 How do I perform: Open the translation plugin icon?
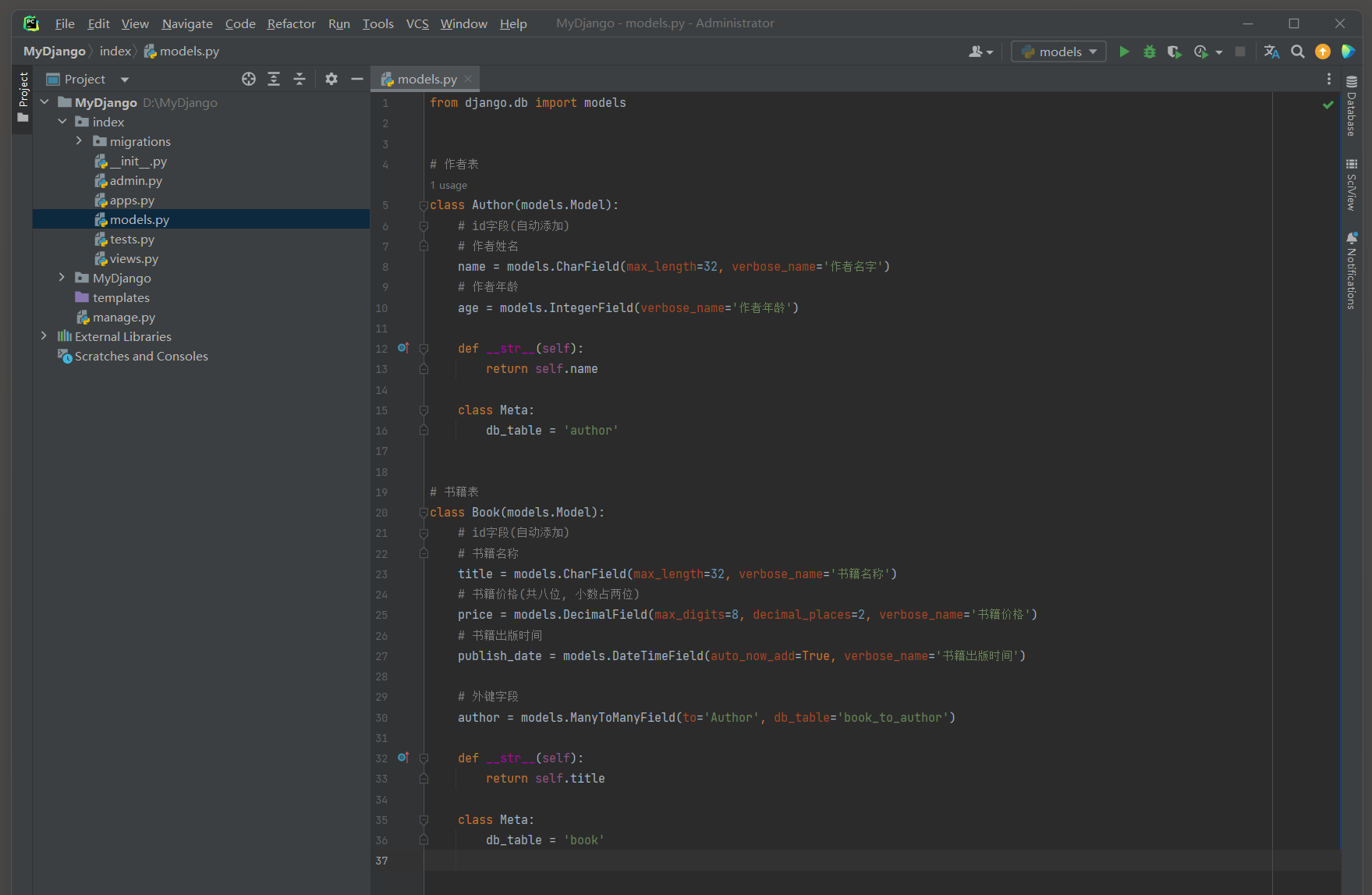(x=1271, y=51)
